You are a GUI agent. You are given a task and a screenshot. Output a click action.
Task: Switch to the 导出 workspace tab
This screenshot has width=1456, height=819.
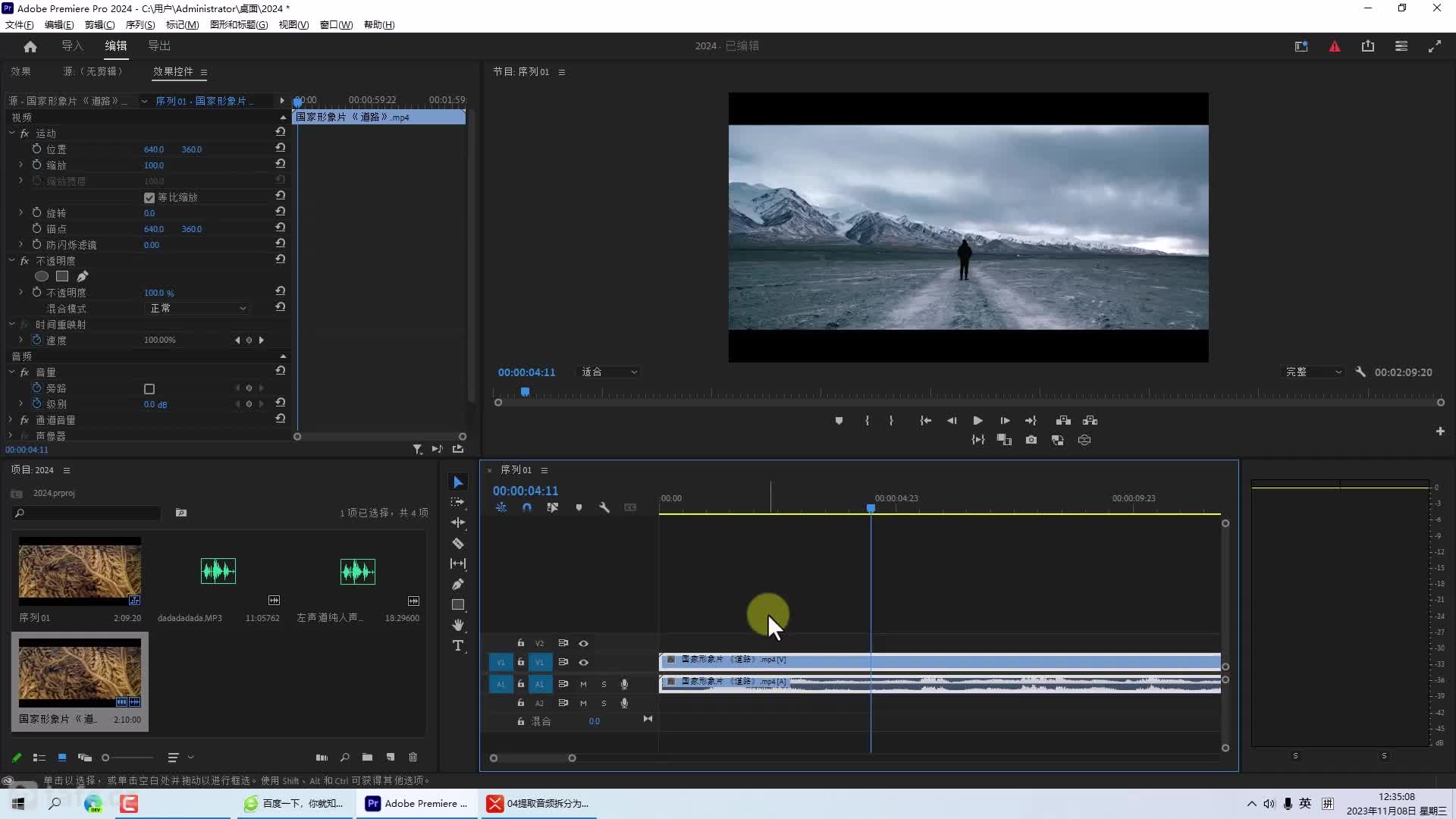click(x=159, y=46)
